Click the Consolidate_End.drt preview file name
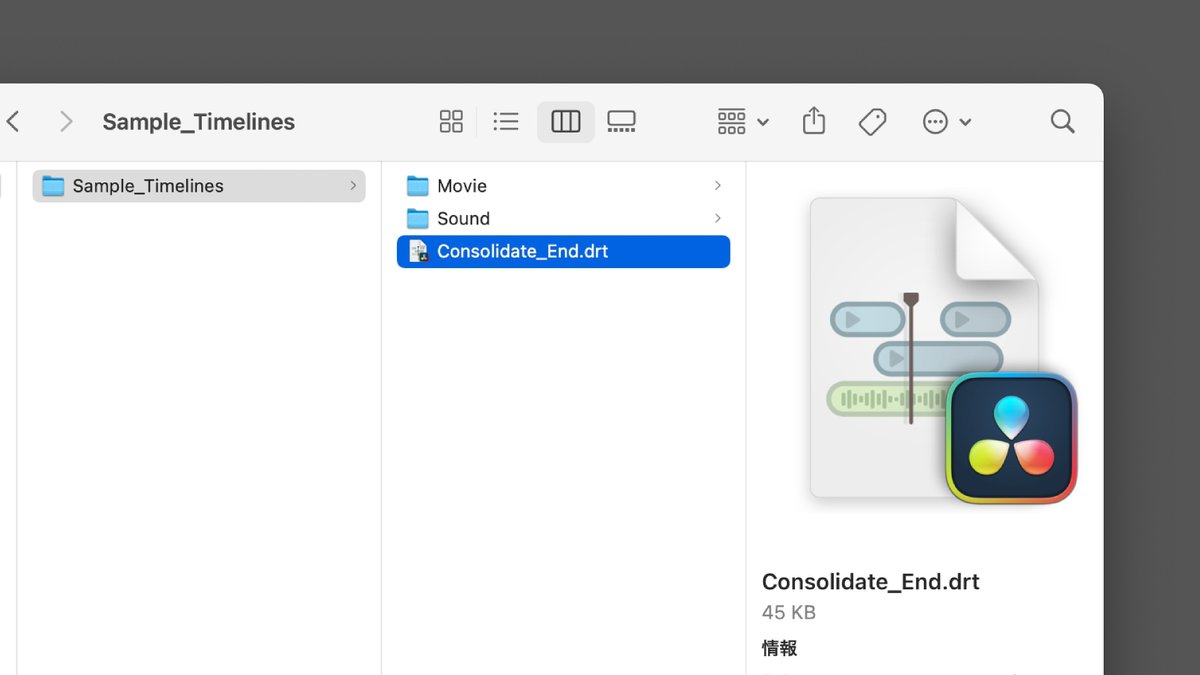The image size is (1200, 675). click(x=870, y=582)
